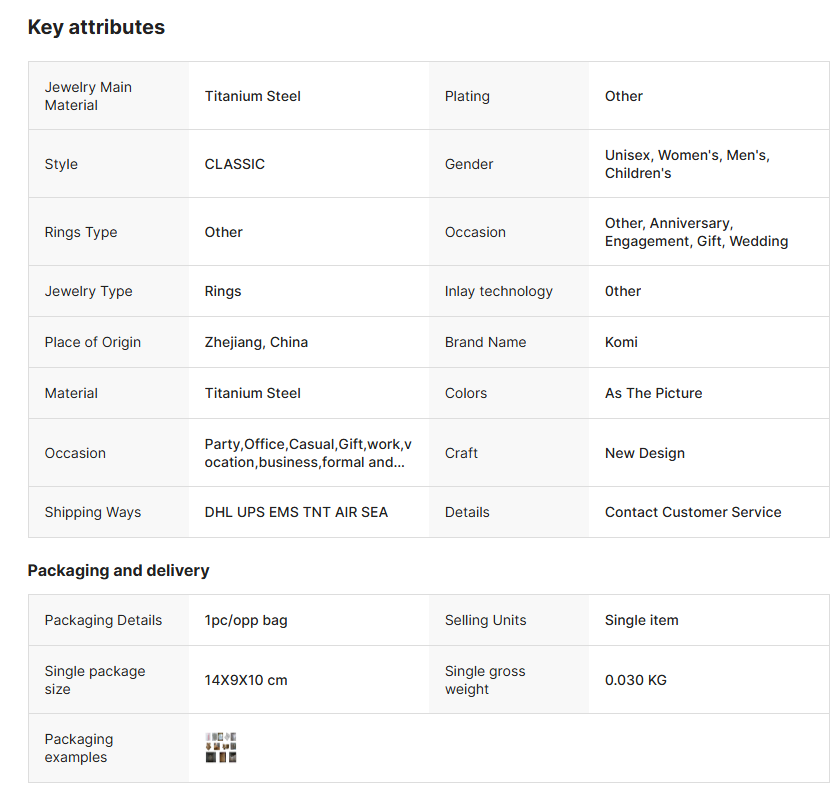Select the Komi brand name value
This screenshot has width=839, height=799.
pos(621,342)
